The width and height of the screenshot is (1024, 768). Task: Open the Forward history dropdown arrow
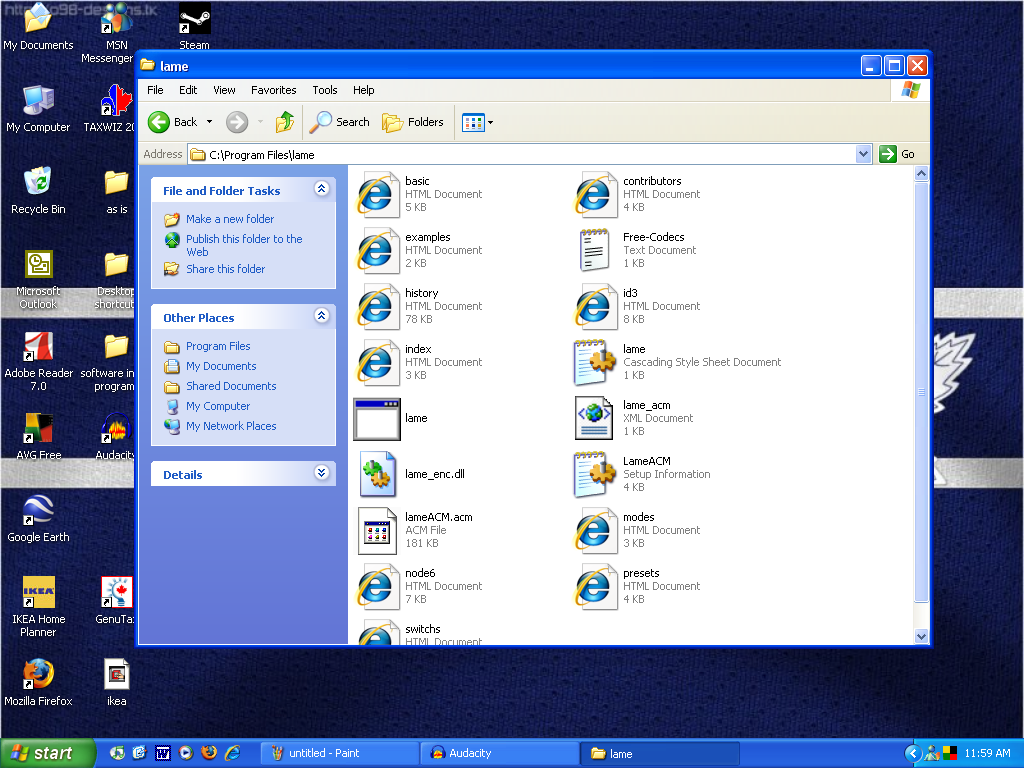coord(261,122)
